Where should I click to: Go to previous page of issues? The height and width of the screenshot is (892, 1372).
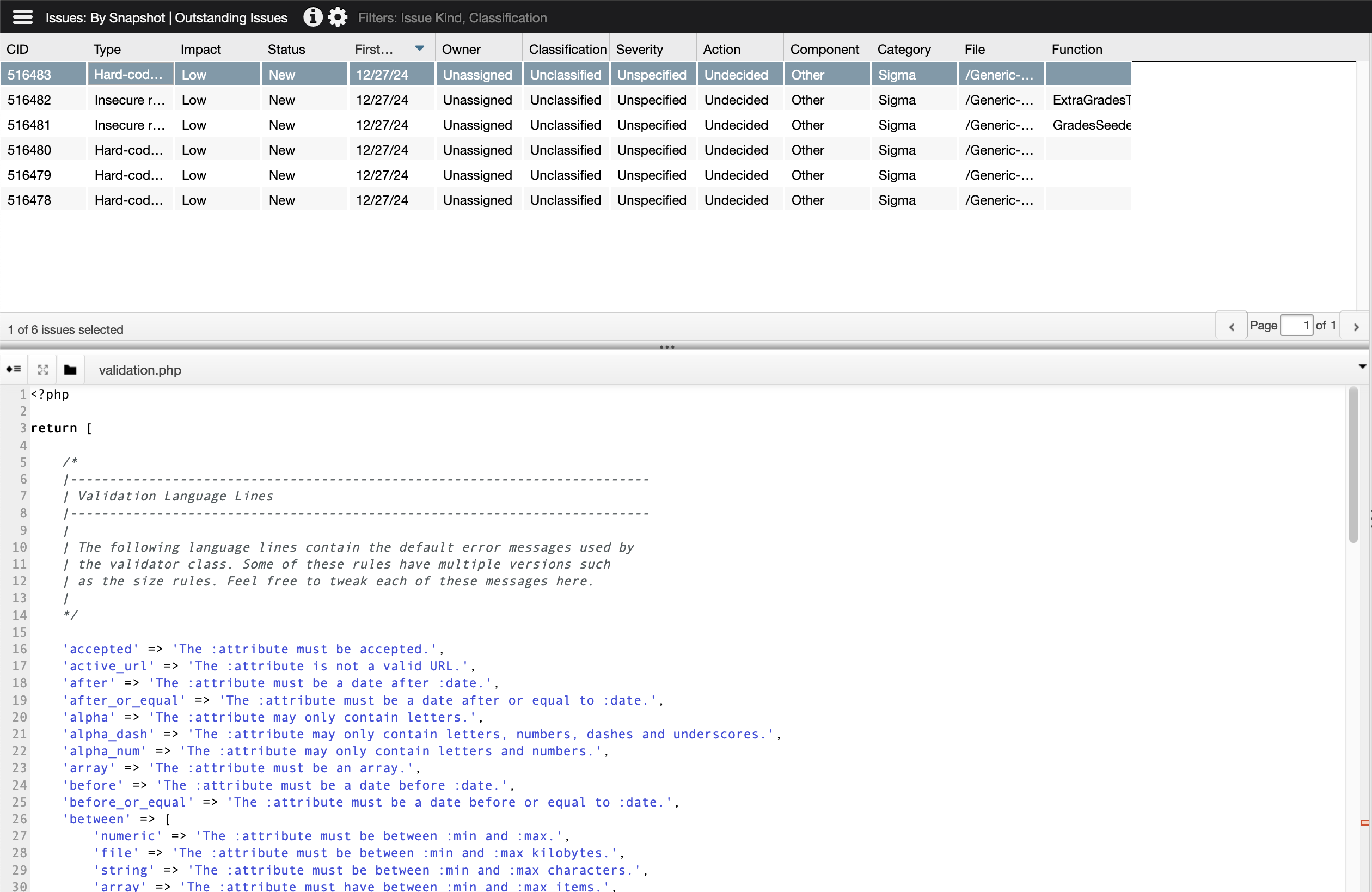point(1232,326)
